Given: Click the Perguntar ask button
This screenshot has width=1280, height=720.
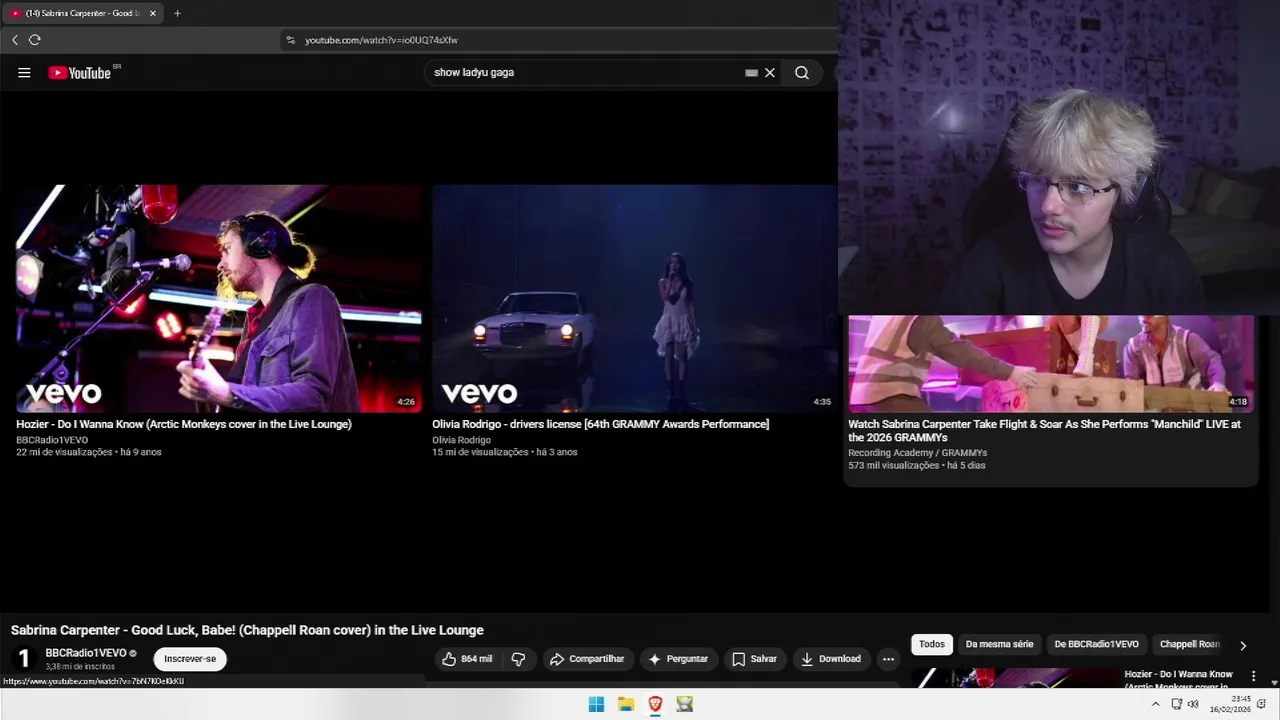Looking at the screenshot, I should click(x=678, y=659).
